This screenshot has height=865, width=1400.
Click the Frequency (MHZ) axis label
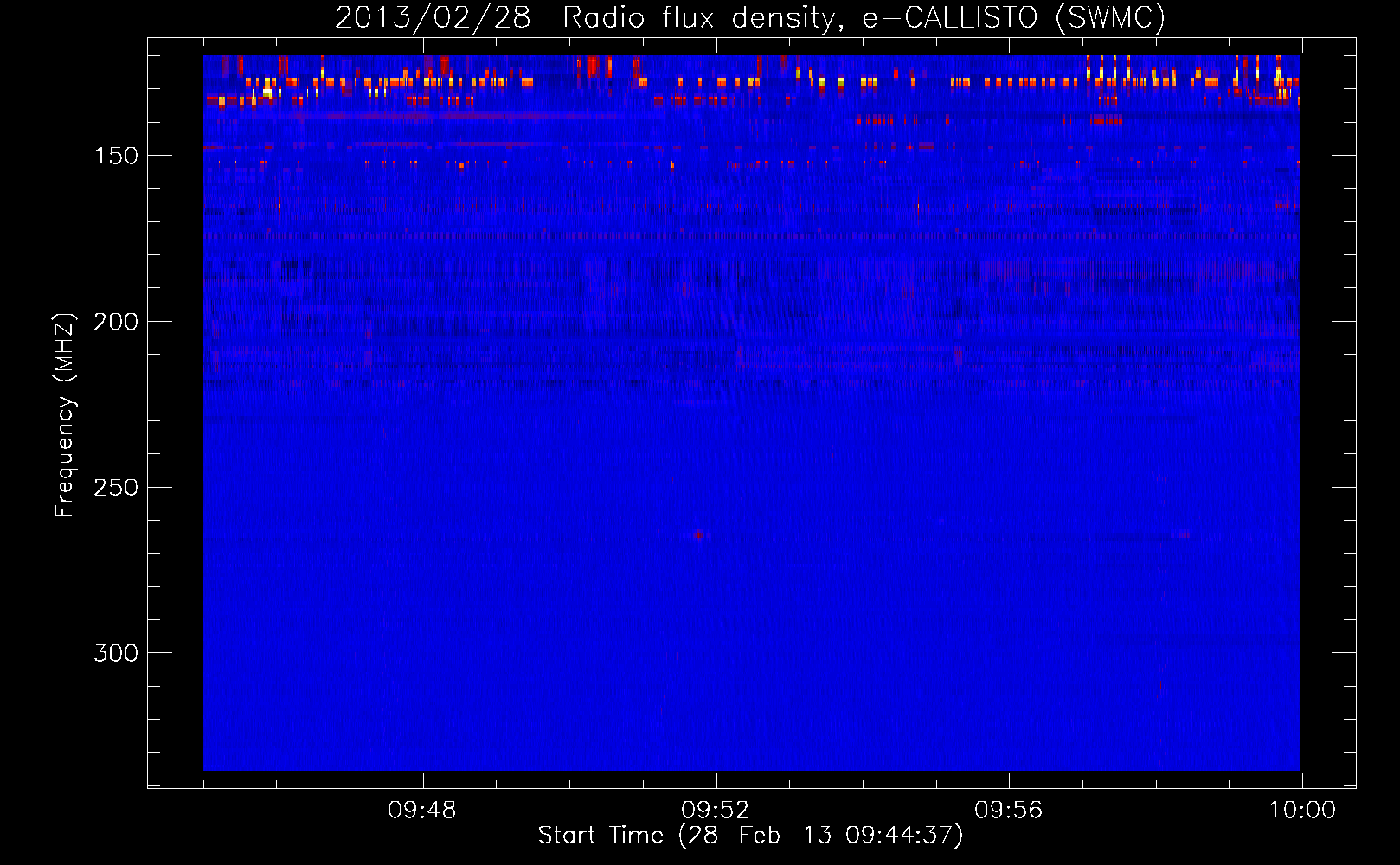[x=65, y=415]
